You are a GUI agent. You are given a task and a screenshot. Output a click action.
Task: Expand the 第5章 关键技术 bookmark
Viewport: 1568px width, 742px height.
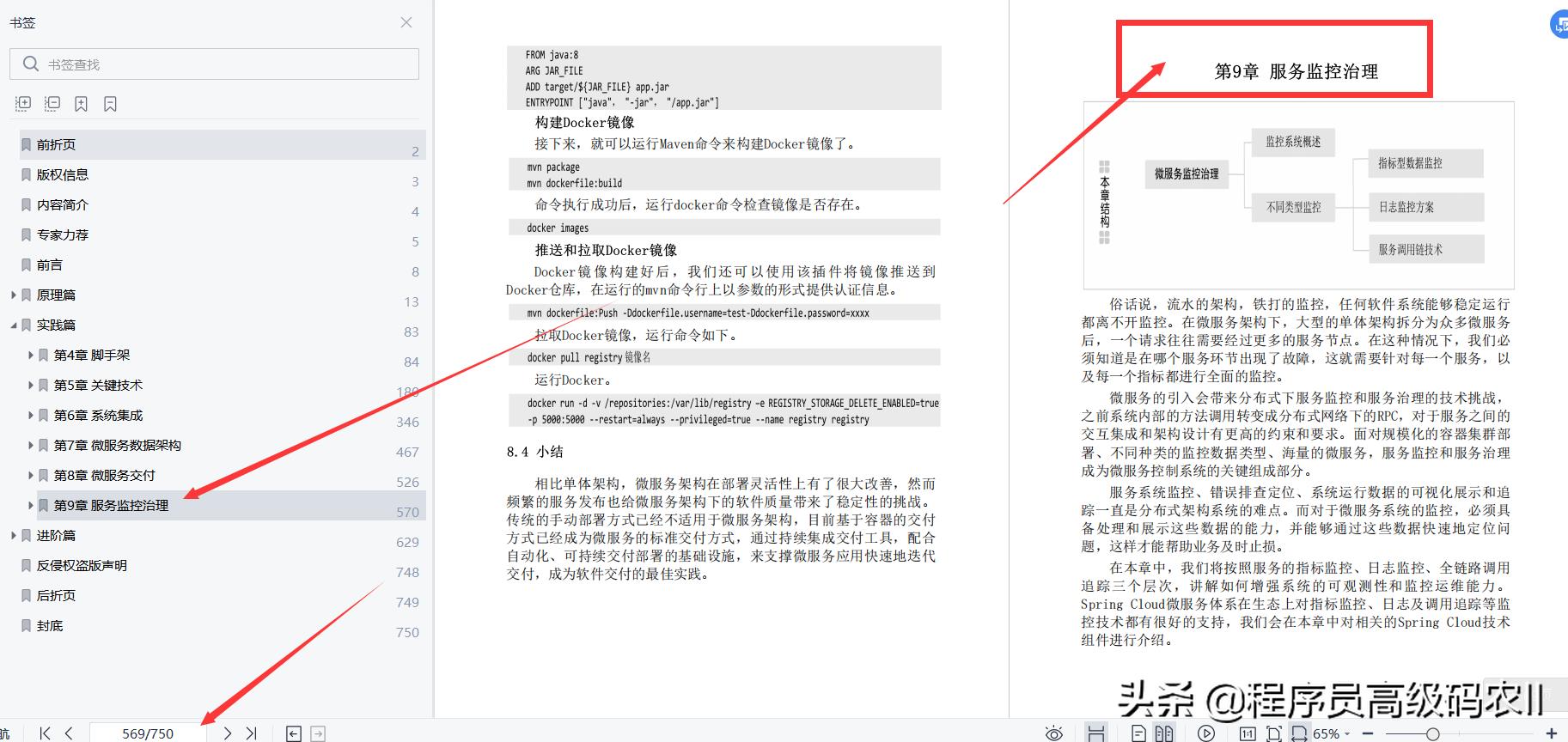click(x=31, y=385)
